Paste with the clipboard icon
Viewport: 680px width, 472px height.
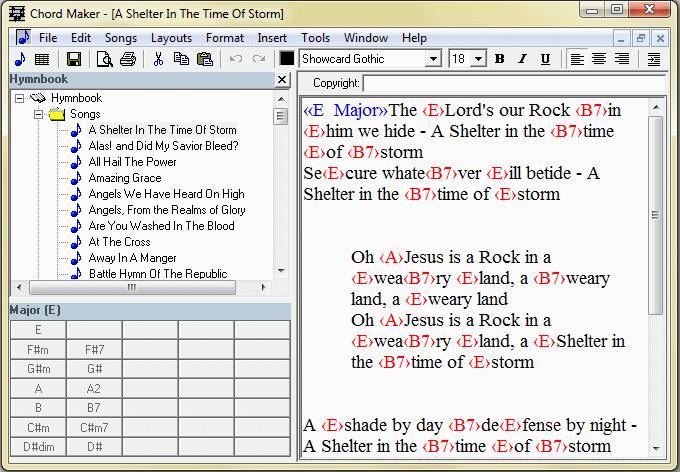pyautogui.click(x=205, y=59)
